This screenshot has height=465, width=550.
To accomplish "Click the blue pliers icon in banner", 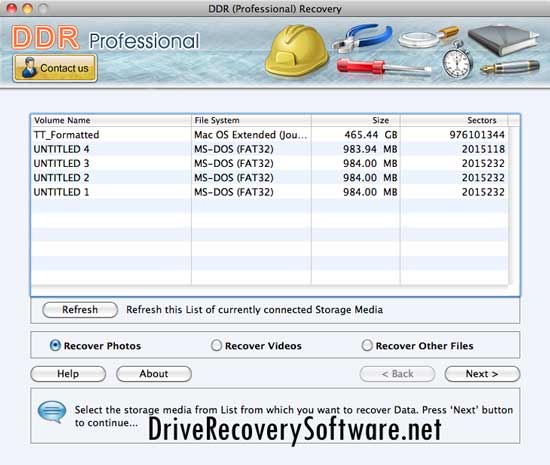I will click(x=362, y=38).
